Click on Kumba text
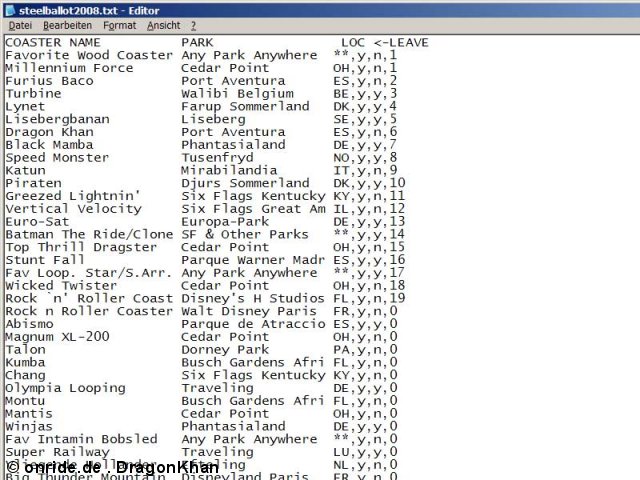 tap(25, 362)
